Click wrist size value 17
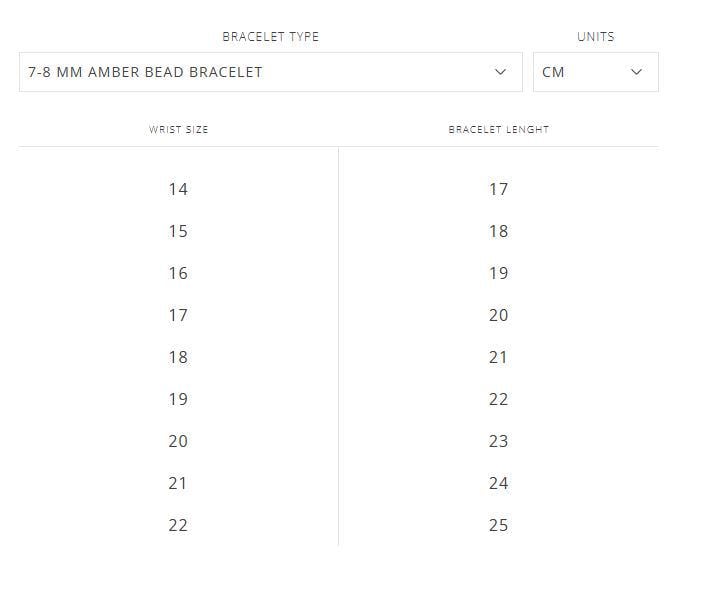This screenshot has width=707, height=594. pos(178,315)
